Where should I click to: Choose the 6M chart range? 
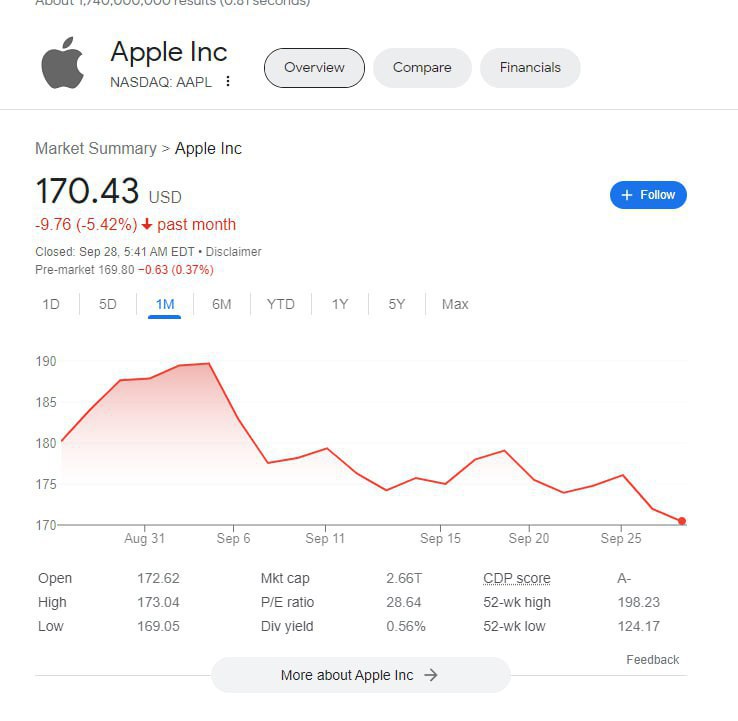[x=222, y=304]
